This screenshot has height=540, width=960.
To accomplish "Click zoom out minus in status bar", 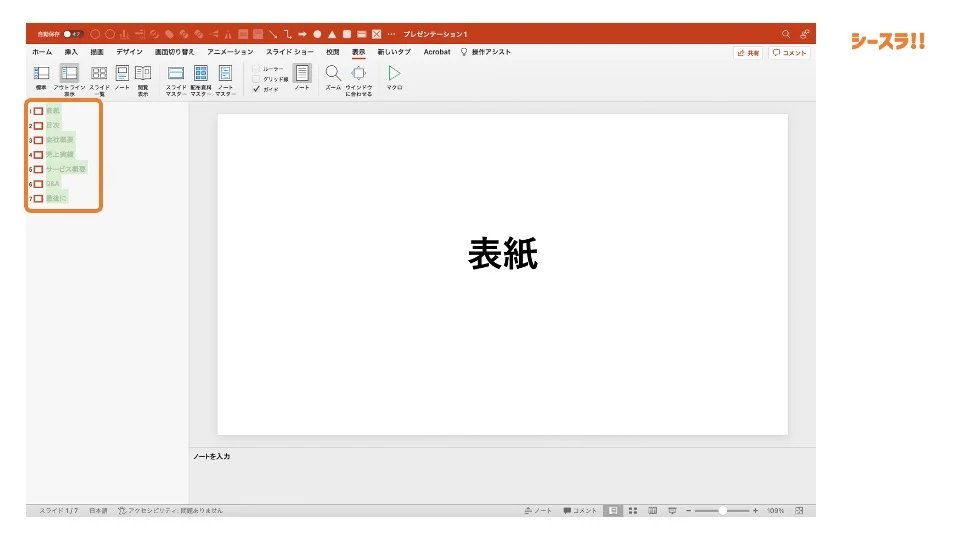I will tap(689, 511).
